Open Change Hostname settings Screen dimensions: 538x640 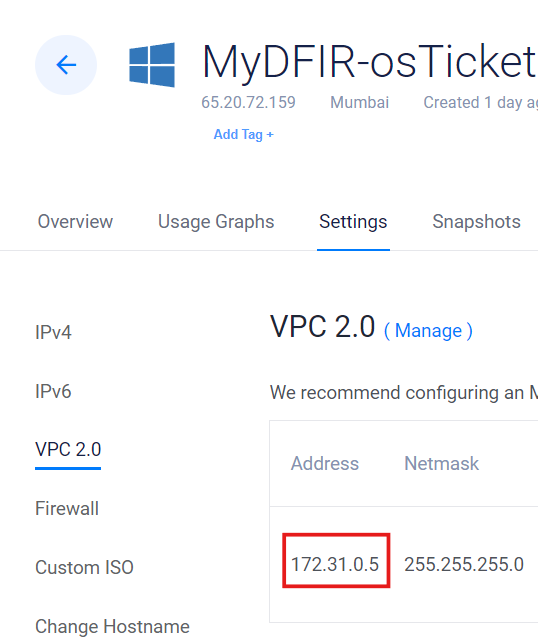point(112,627)
